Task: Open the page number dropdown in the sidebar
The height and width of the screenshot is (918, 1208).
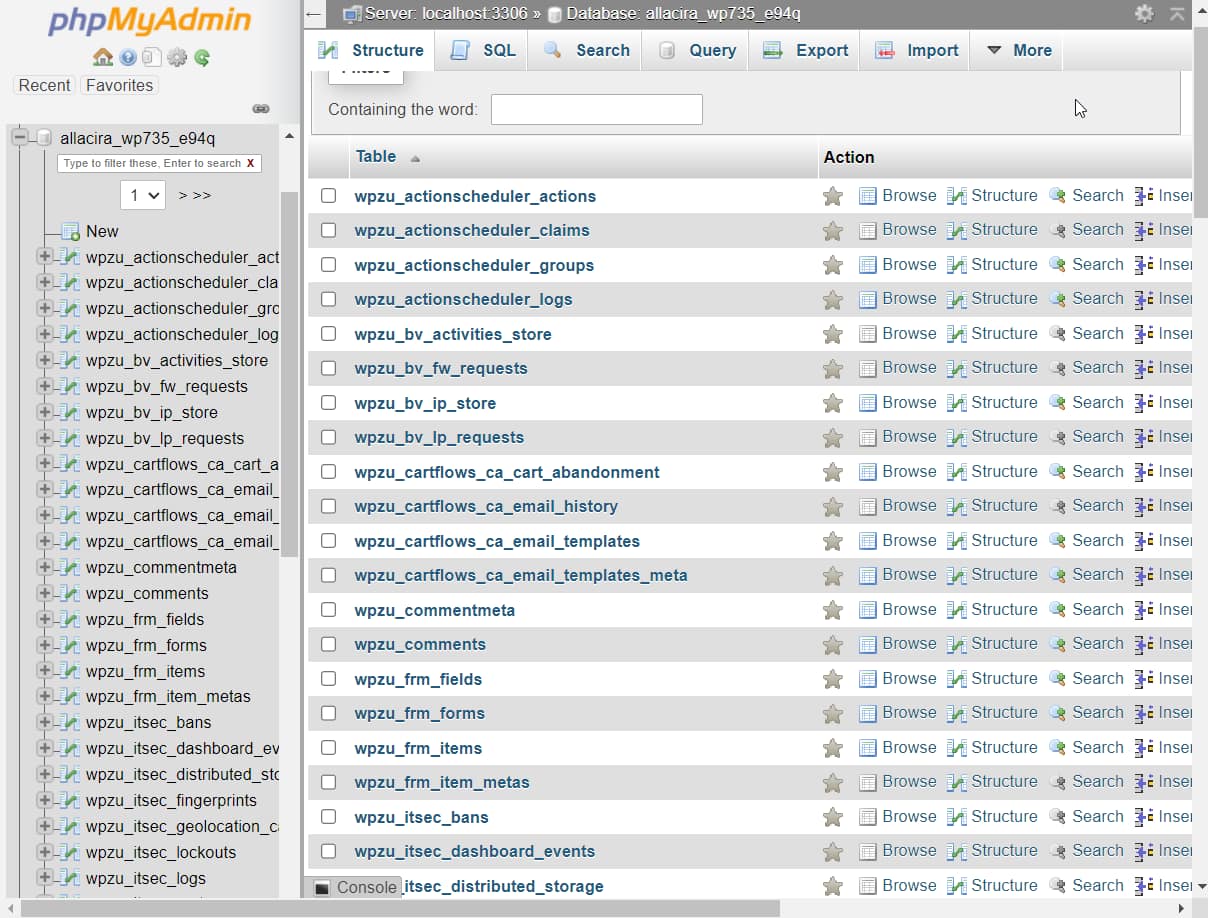Action: coord(142,195)
